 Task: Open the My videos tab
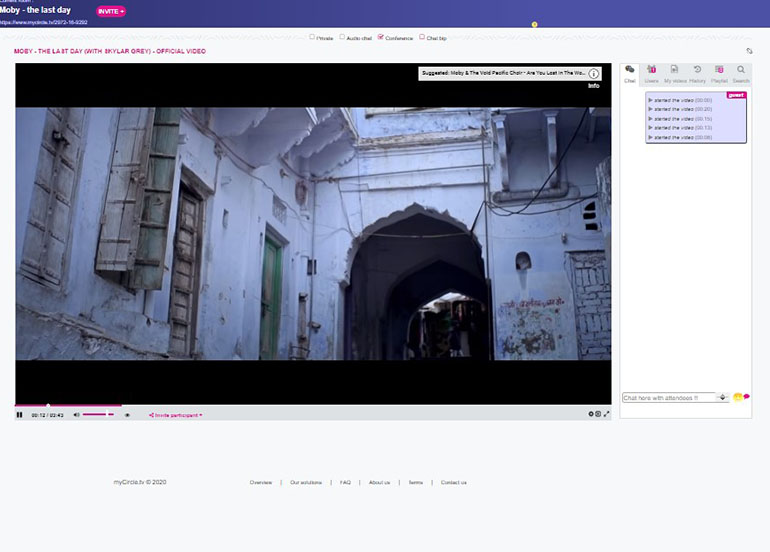tap(675, 74)
